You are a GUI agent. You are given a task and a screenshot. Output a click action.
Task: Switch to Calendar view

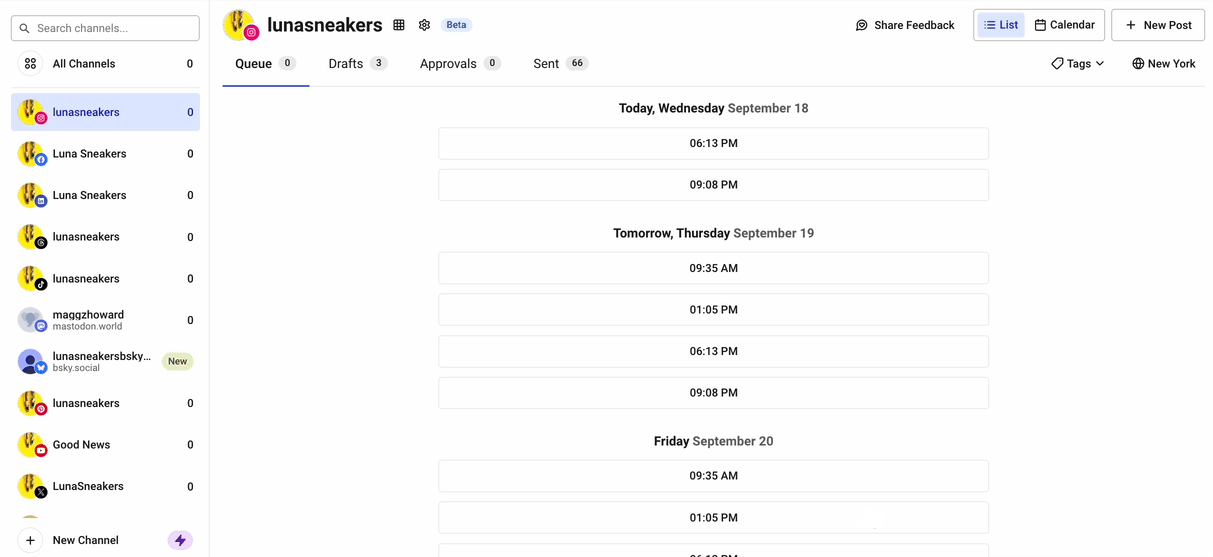coord(1064,25)
